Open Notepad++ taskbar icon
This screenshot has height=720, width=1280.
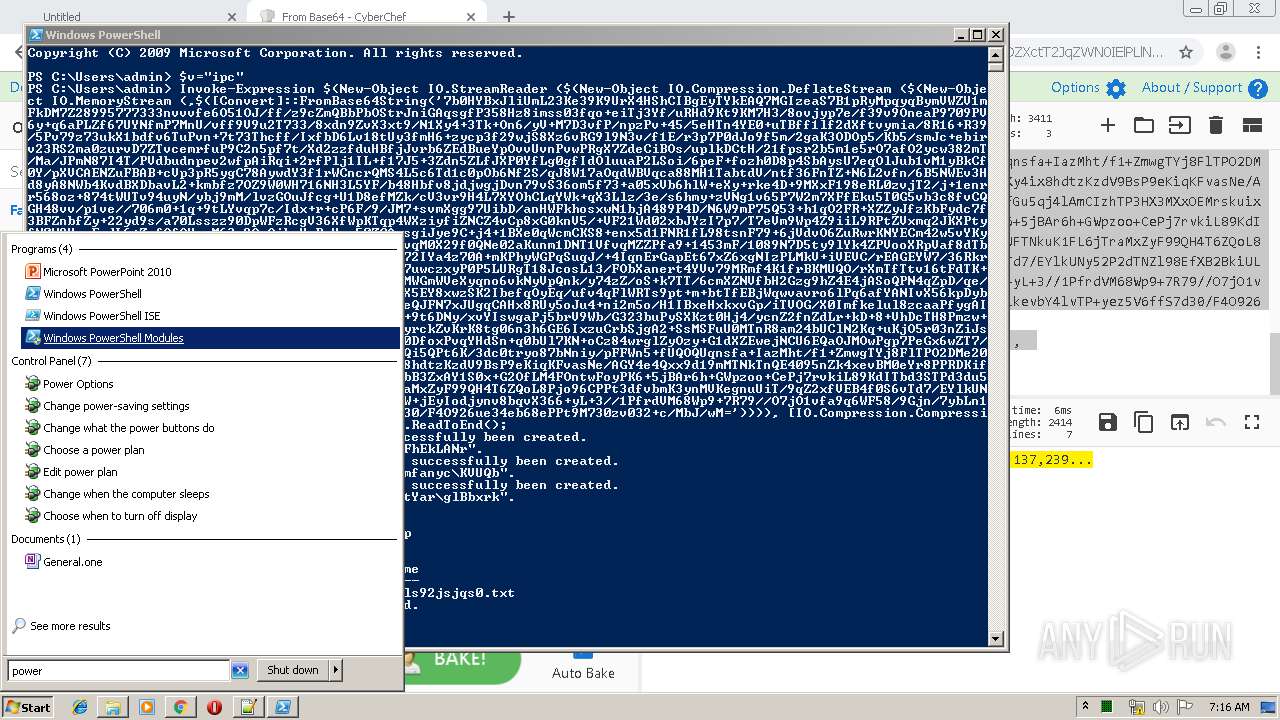pos(248,707)
